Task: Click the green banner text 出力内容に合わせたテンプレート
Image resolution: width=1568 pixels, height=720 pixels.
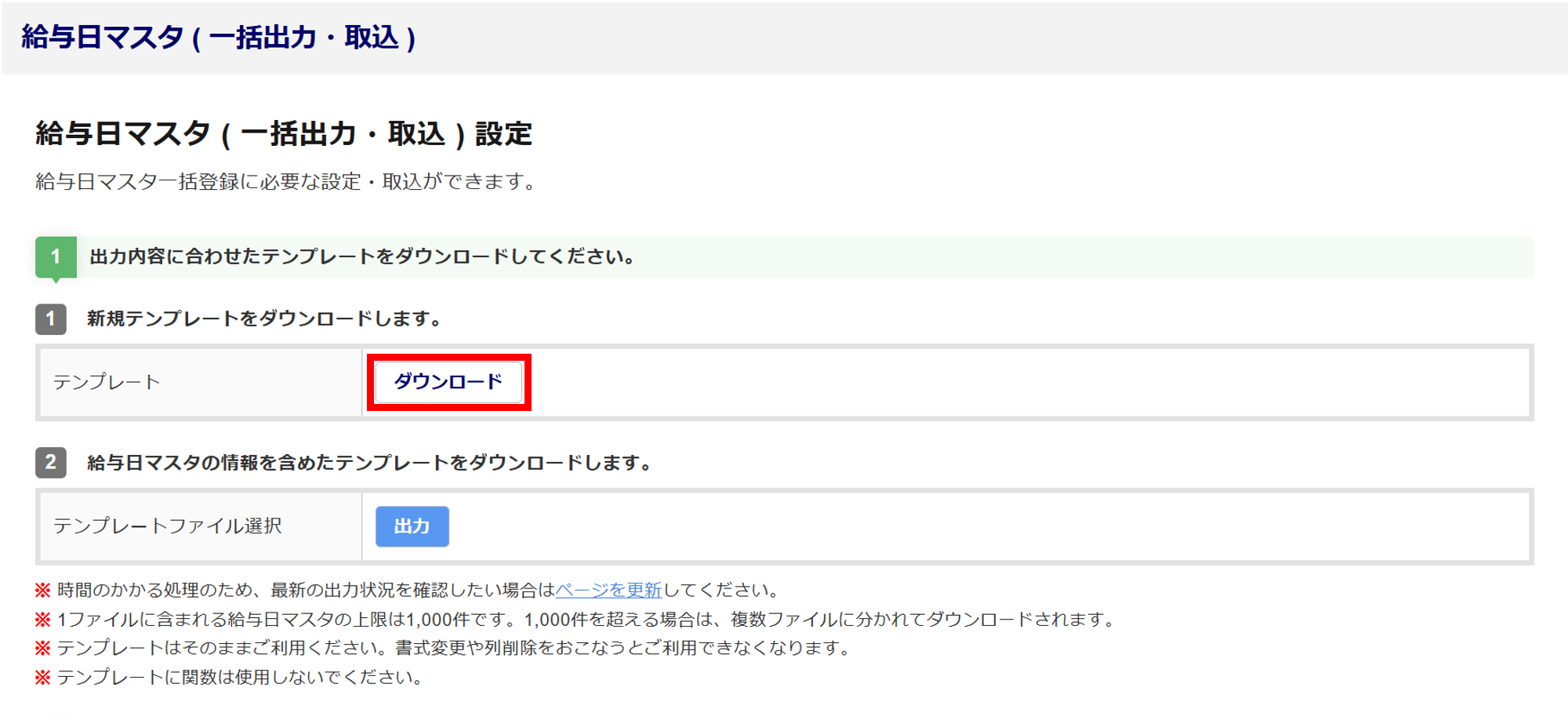Action: [x=362, y=256]
